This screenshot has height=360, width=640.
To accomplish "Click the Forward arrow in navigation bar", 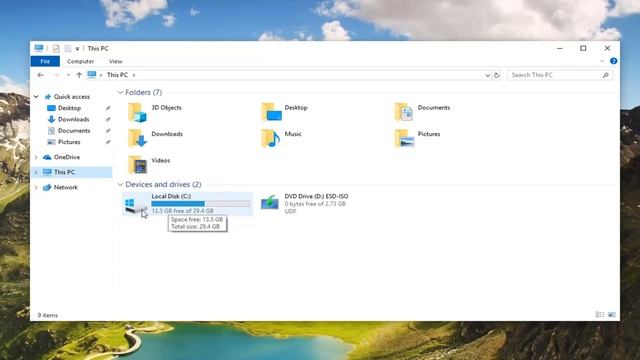I will click(x=56, y=75).
